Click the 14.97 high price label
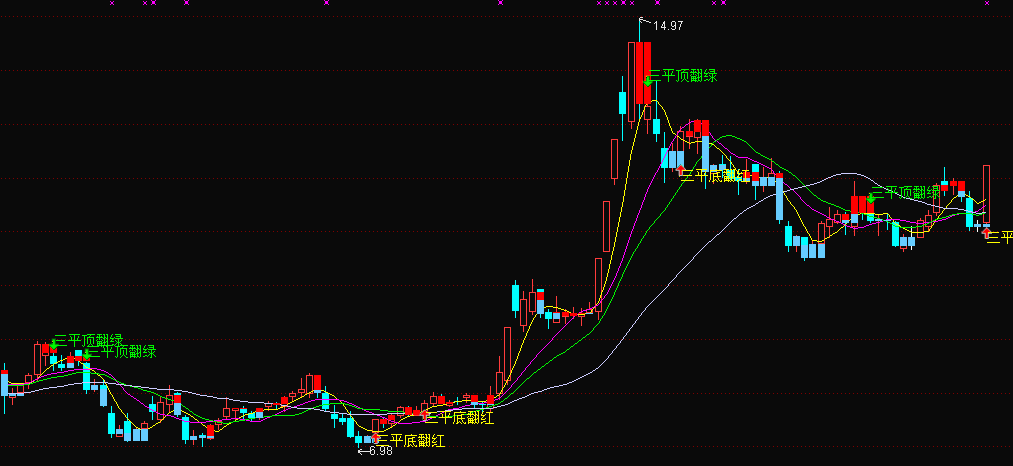This screenshot has width=1013, height=466. point(668,26)
